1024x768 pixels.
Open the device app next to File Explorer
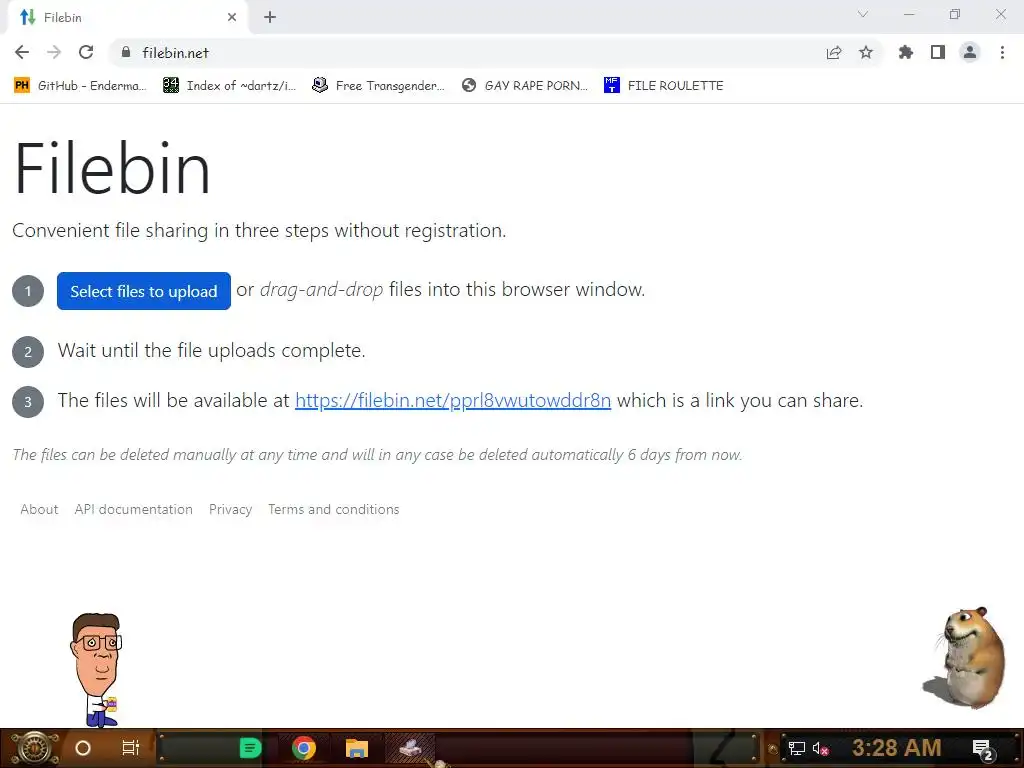coord(411,748)
